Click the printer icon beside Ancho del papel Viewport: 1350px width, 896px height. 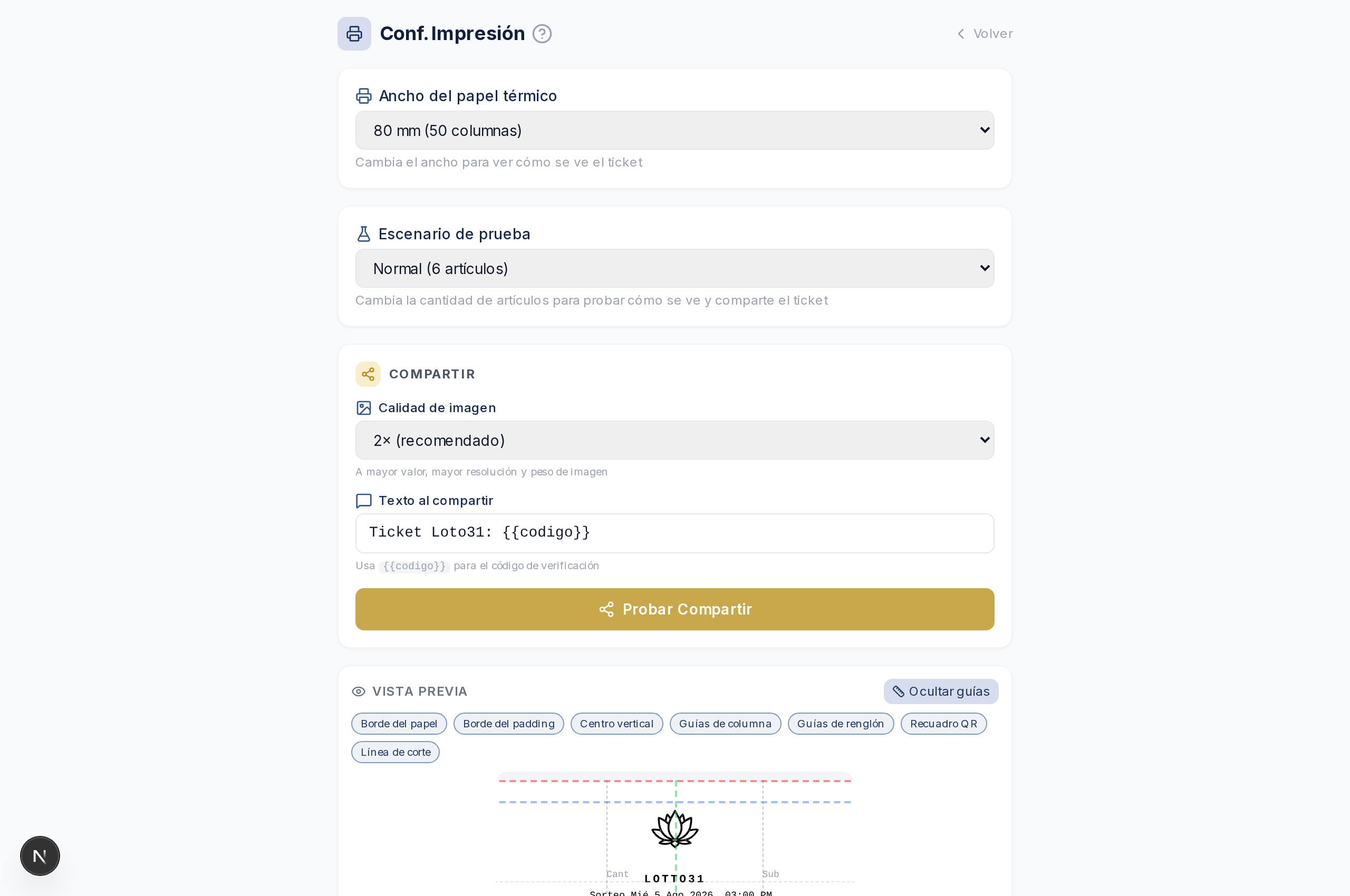[364, 96]
